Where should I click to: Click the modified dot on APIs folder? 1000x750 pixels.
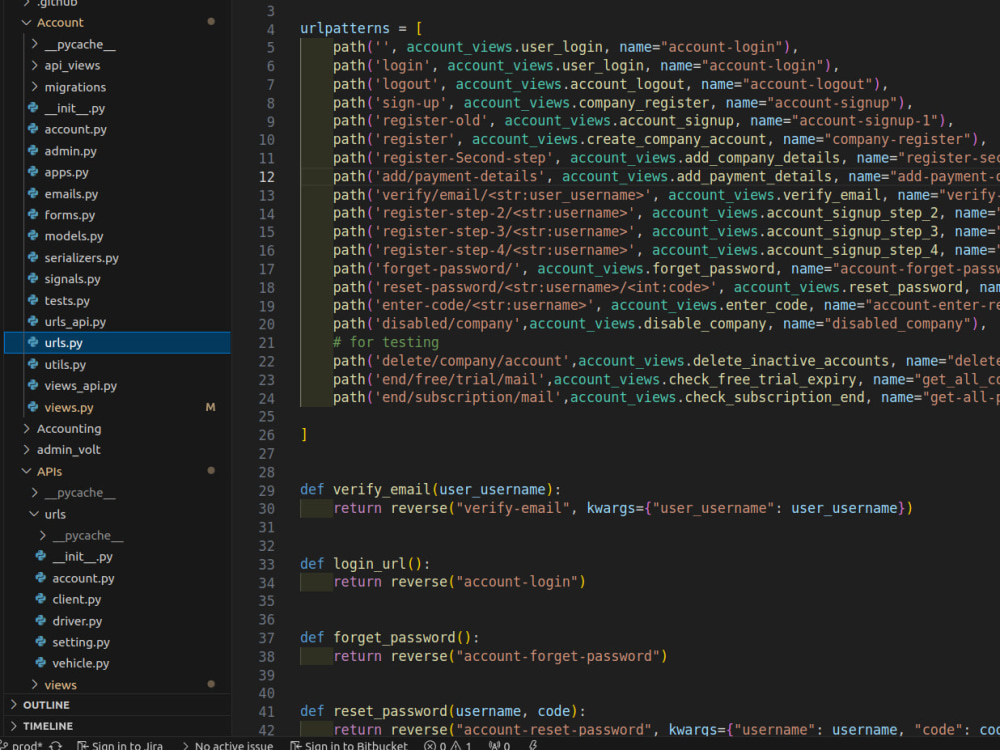(211, 471)
